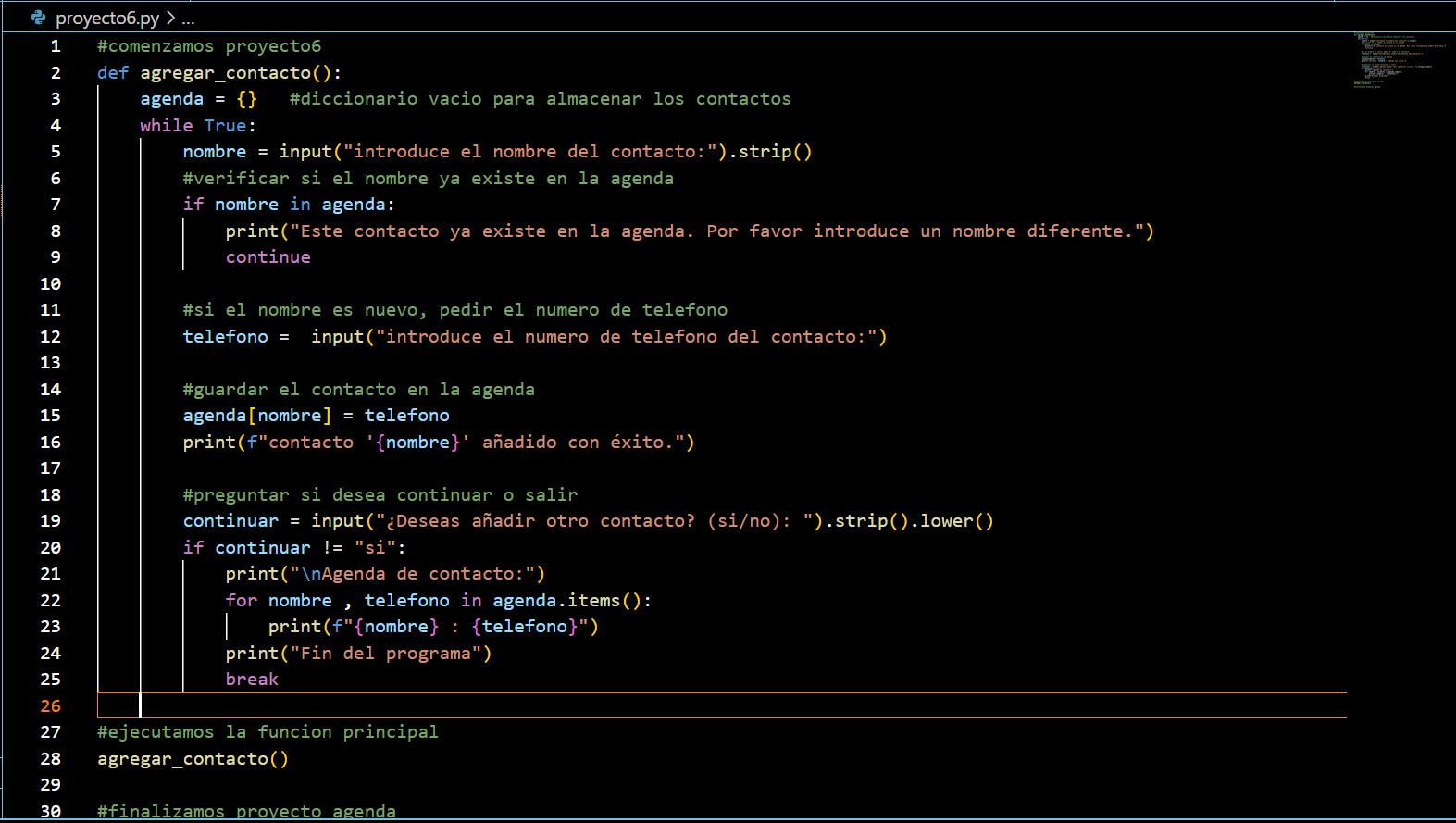Image resolution: width=1456 pixels, height=823 pixels.
Task: Click comment '#guardar el contacto en la agenda'
Action: (359, 390)
